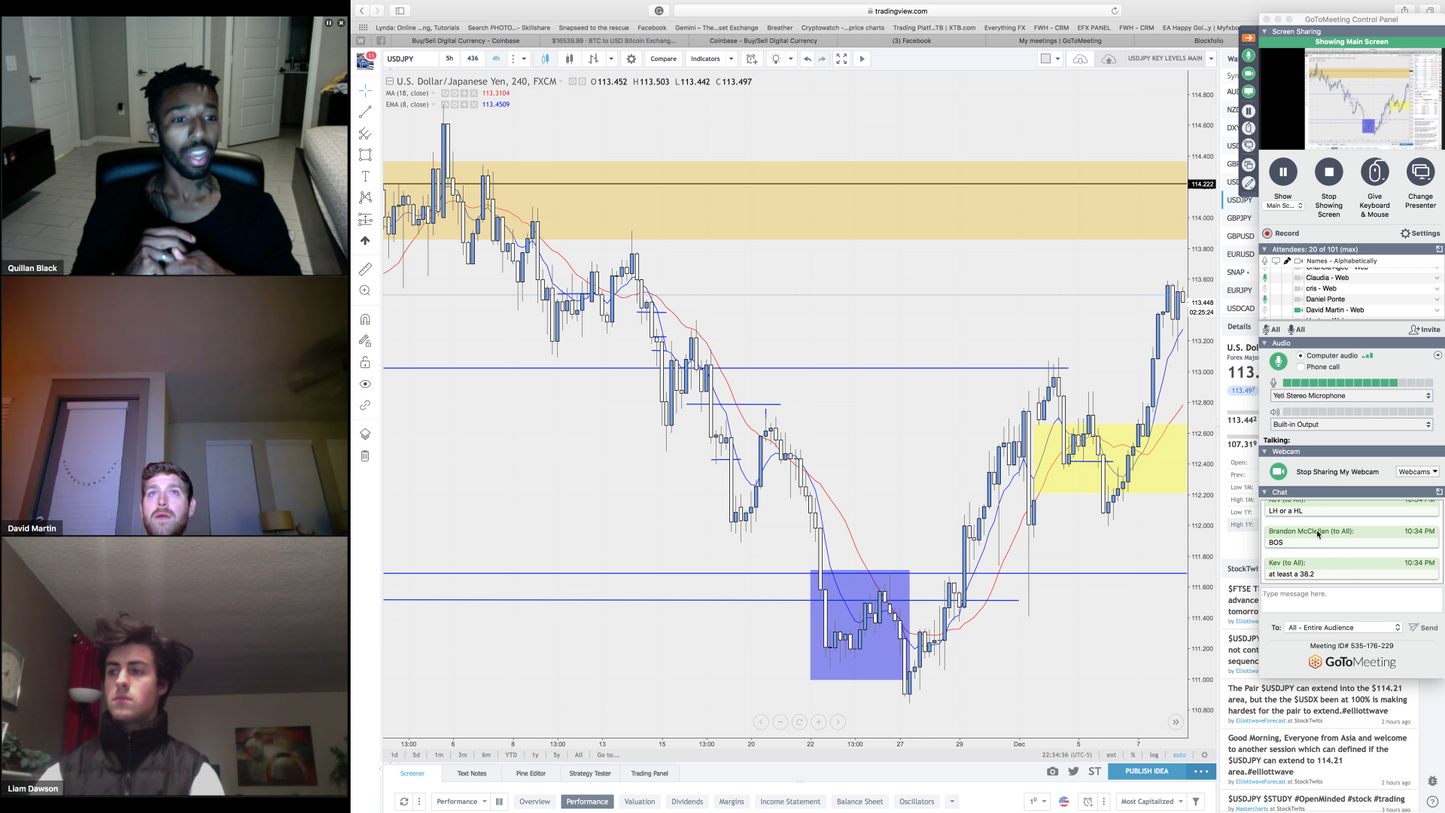Image resolution: width=1445 pixels, height=813 pixels.
Task: Click the fullscreen mode icon in chart toolbar
Action: click(x=841, y=59)
